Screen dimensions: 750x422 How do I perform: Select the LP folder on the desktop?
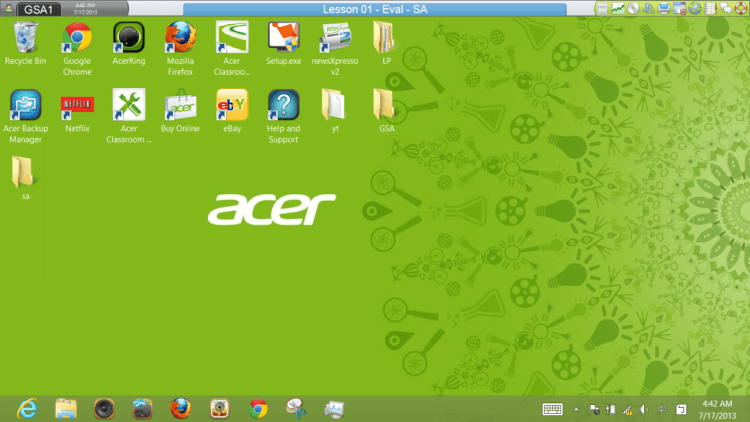tap(386, 44)
